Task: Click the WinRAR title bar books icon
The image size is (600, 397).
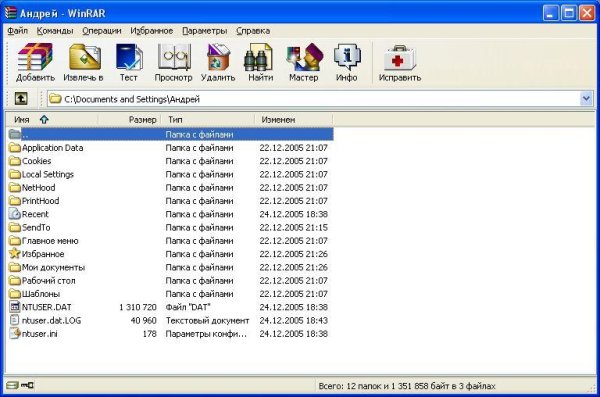Action: [x=11, y=13]
